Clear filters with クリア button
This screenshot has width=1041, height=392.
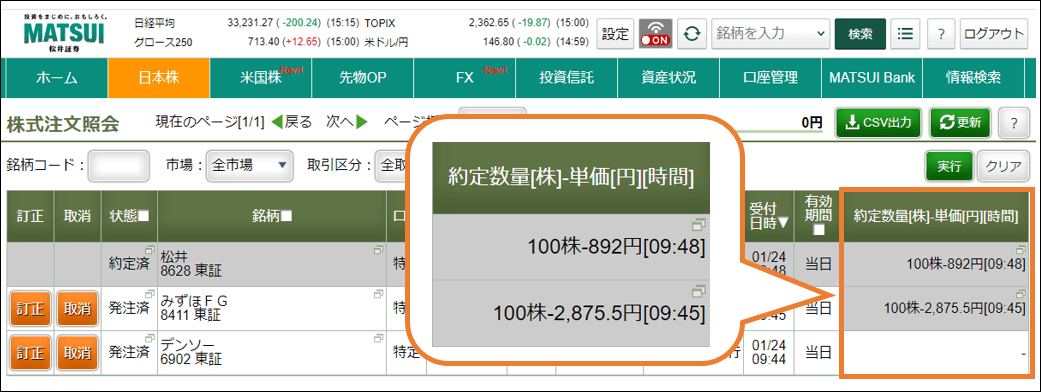click(x=1002, y=166)
